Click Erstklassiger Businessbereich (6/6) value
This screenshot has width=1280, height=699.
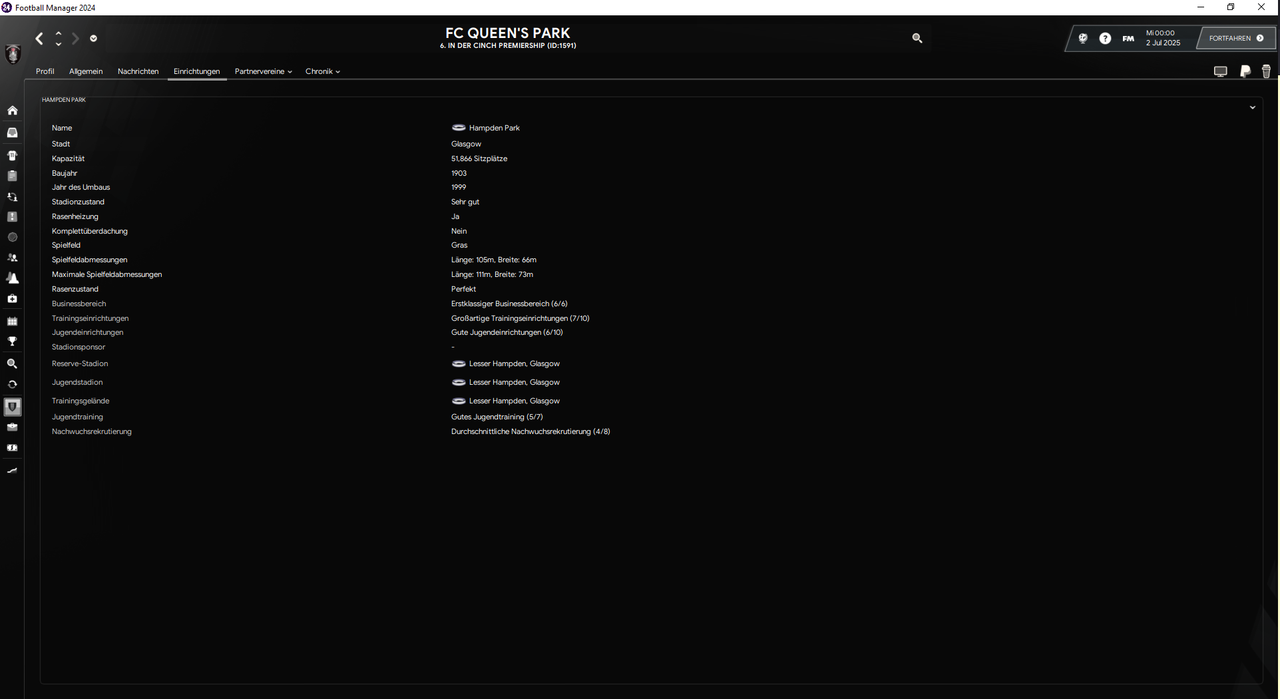coord(510,303)
